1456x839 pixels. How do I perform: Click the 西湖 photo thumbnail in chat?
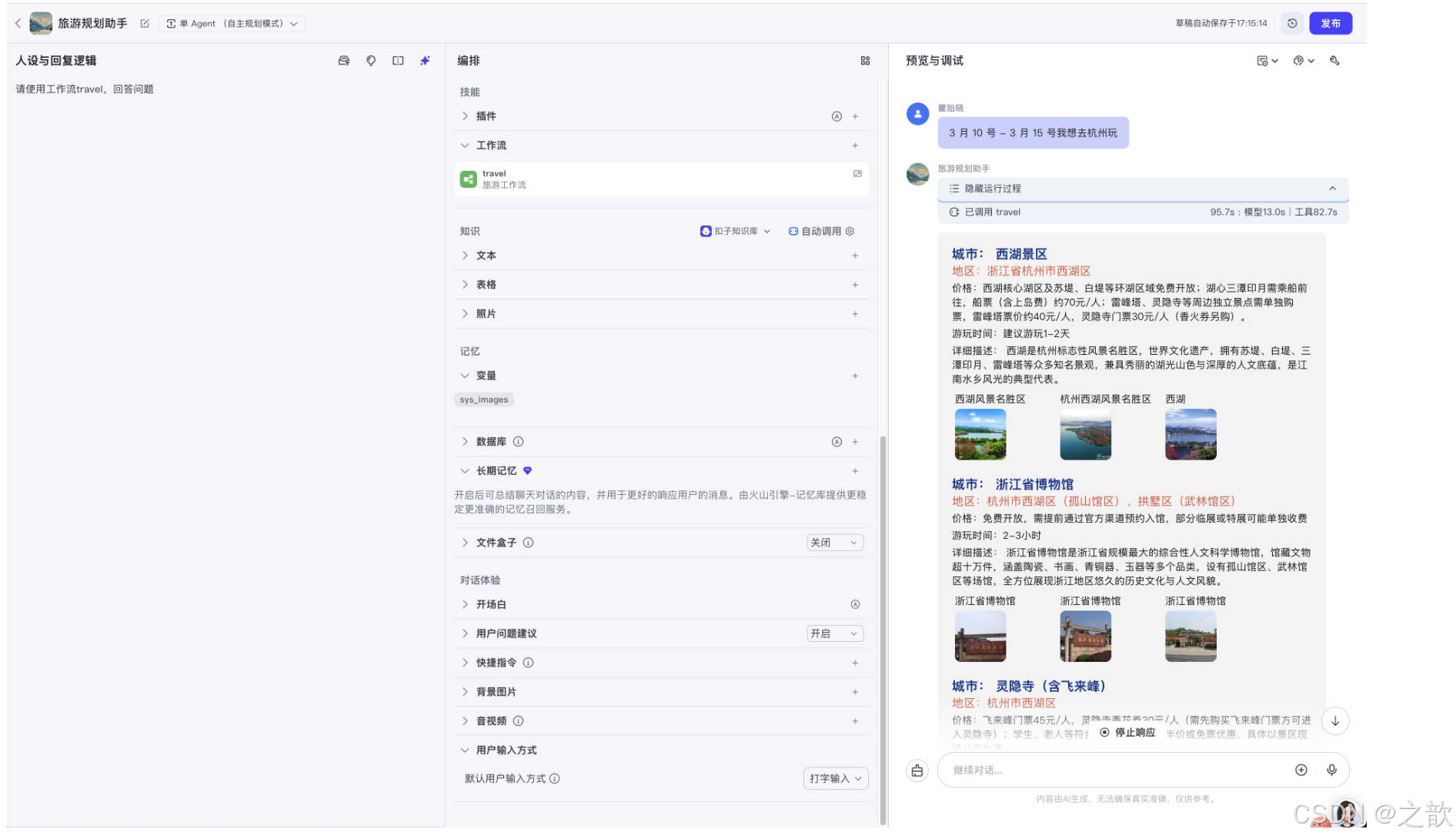pos(1190,434)
